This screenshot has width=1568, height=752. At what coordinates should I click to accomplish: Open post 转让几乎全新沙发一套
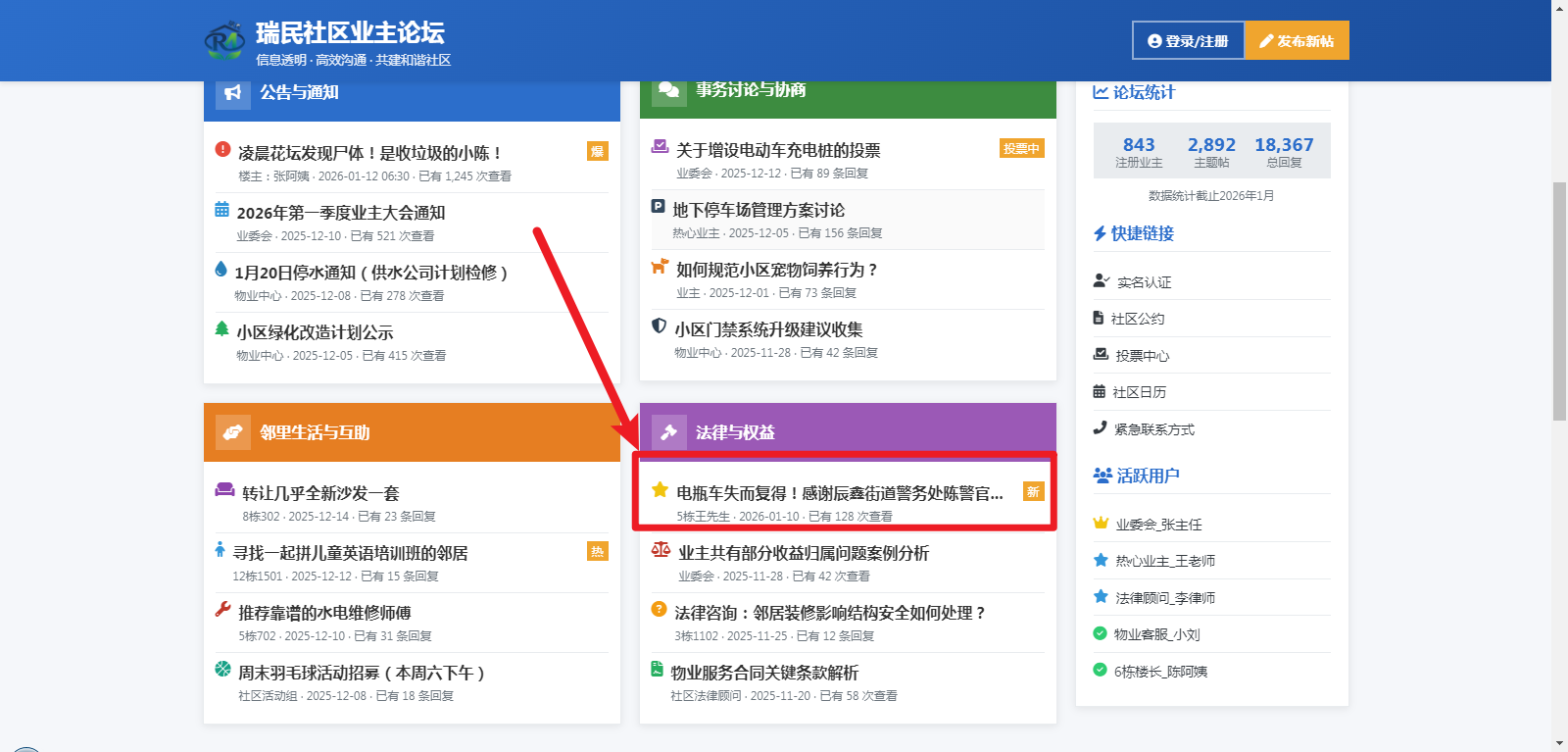(320, 493)
